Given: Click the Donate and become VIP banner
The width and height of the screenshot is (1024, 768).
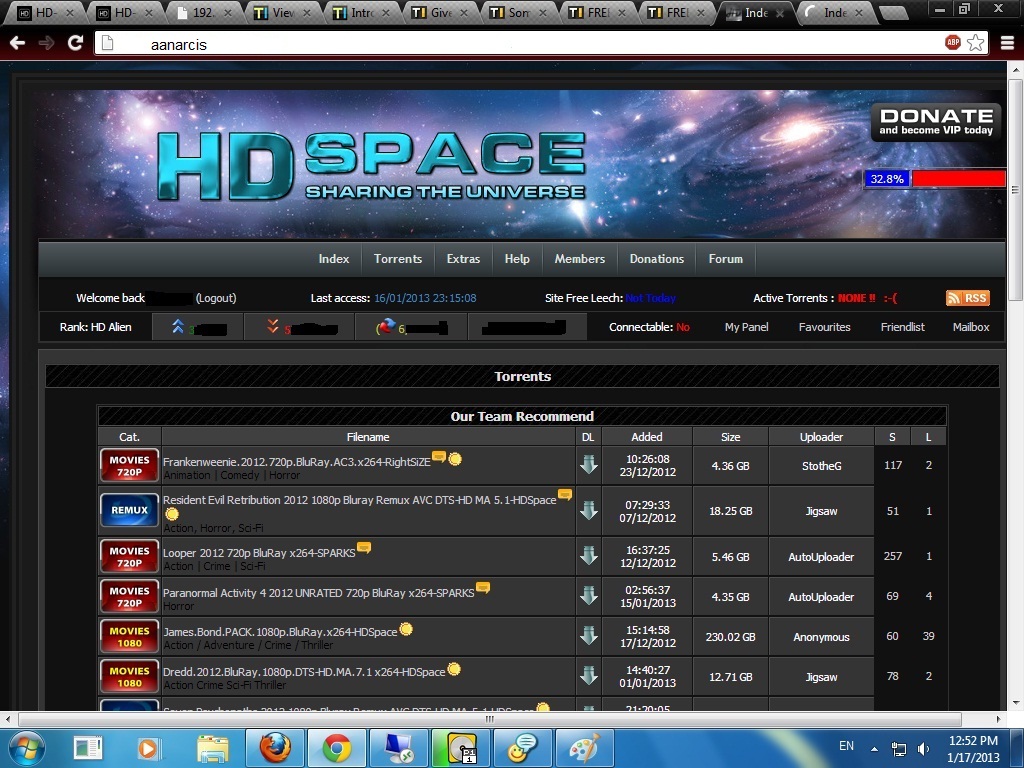Looking at the screenshot, I should click(x=936, y=122).
